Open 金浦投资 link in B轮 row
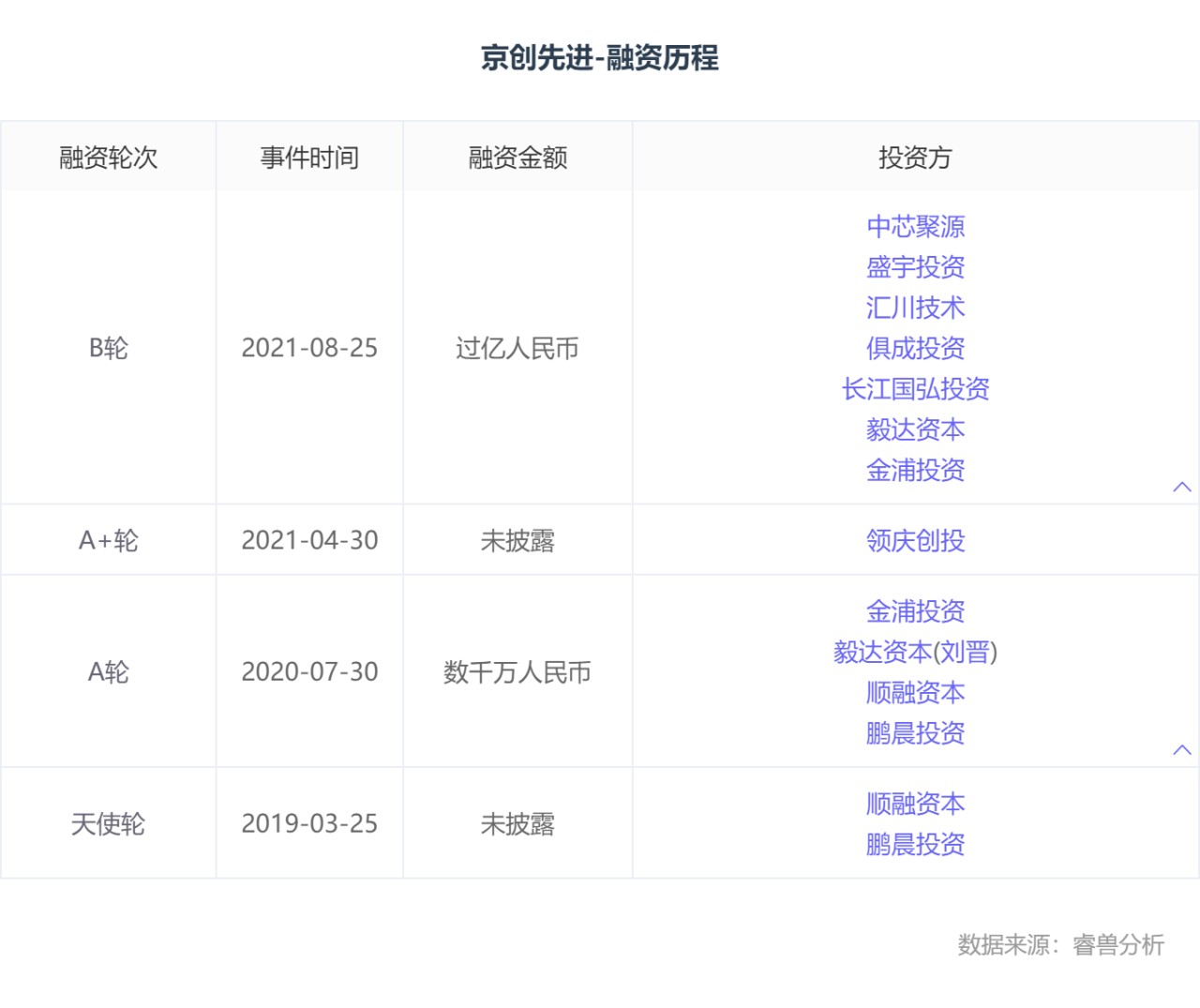This screenshot has height=1008, width=1200. click(x=915, y=470)
